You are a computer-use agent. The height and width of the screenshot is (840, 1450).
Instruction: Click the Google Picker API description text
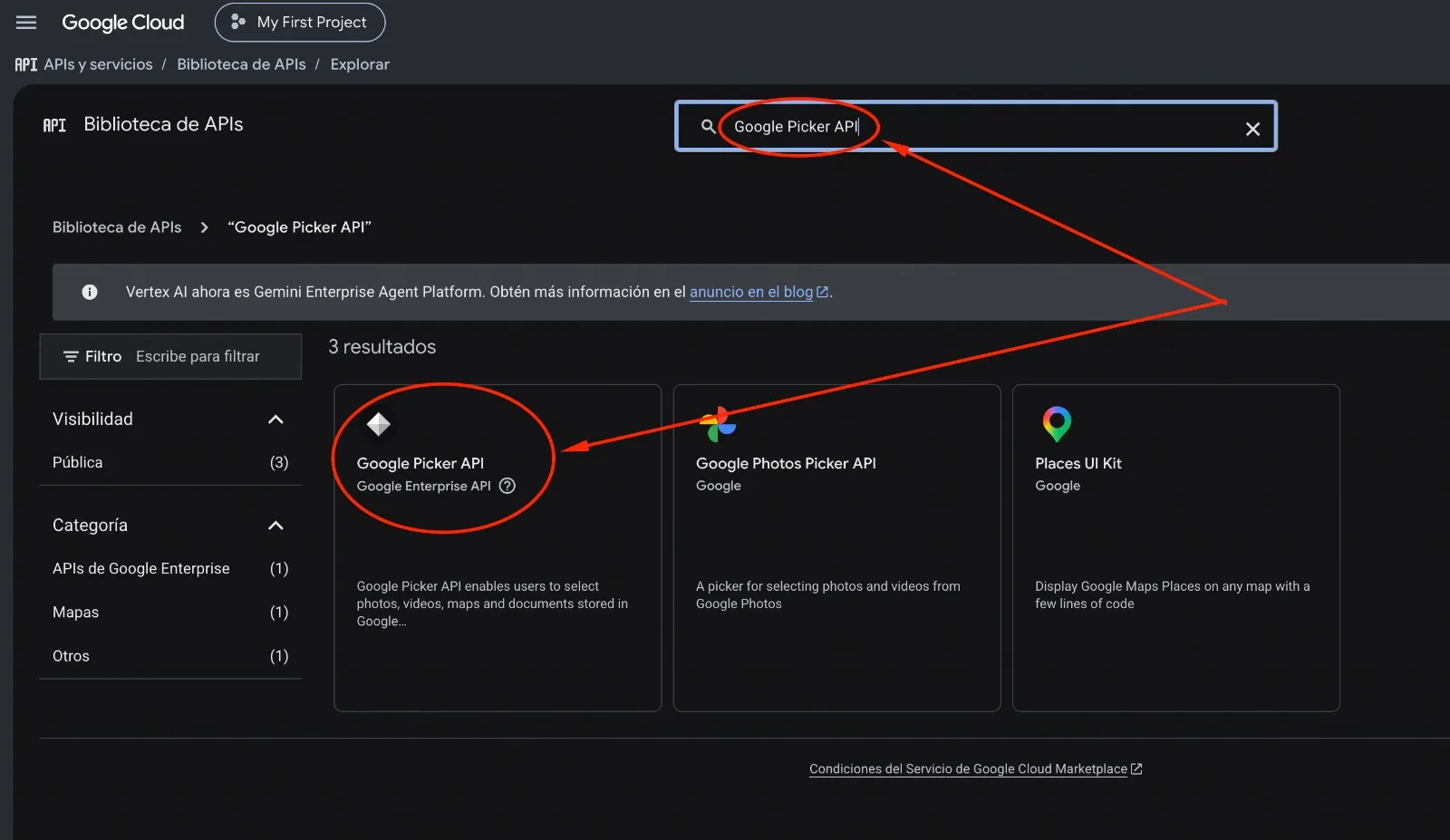(492, 603)
